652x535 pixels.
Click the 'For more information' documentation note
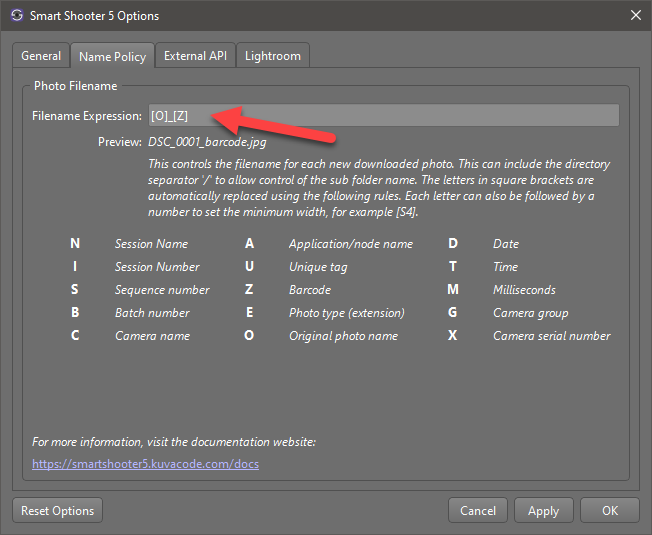[174, 442]
